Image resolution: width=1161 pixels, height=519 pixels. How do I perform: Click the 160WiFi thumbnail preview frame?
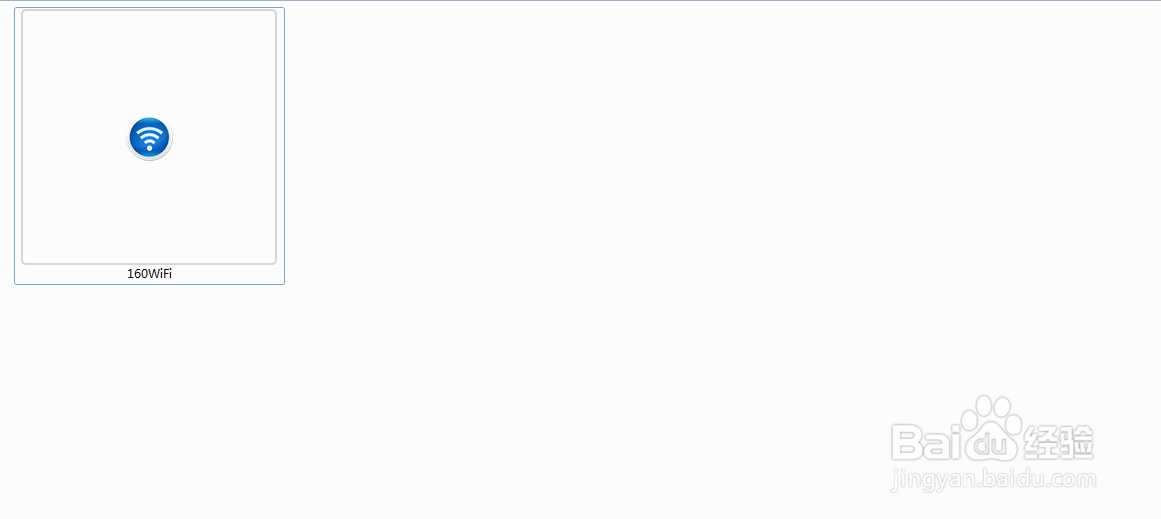(x=149, y=137)
